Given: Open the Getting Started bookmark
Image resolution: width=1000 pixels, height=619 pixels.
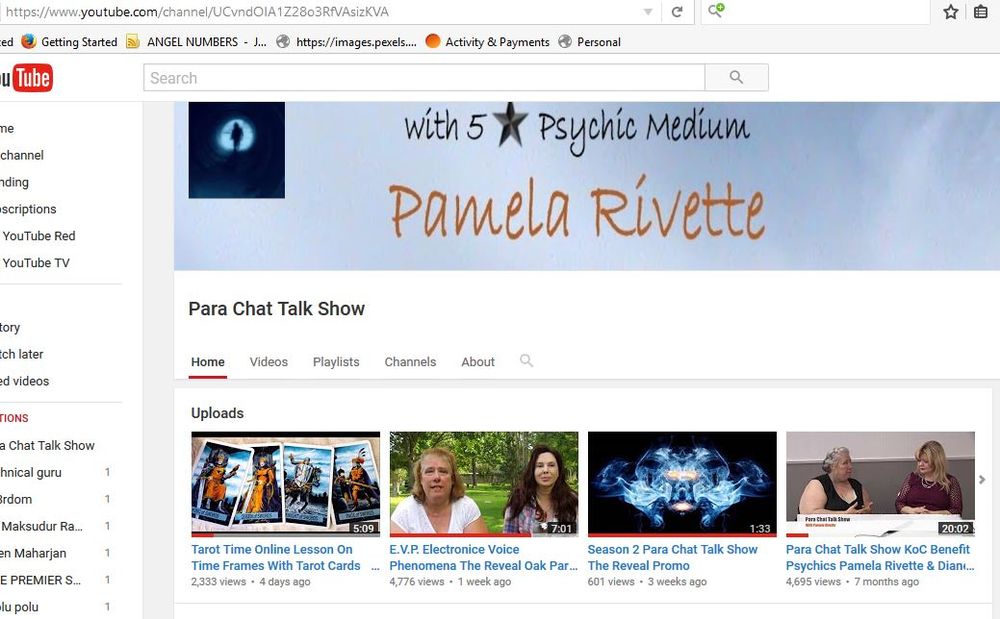Looking at the screenshot, I should coord(69,42).
